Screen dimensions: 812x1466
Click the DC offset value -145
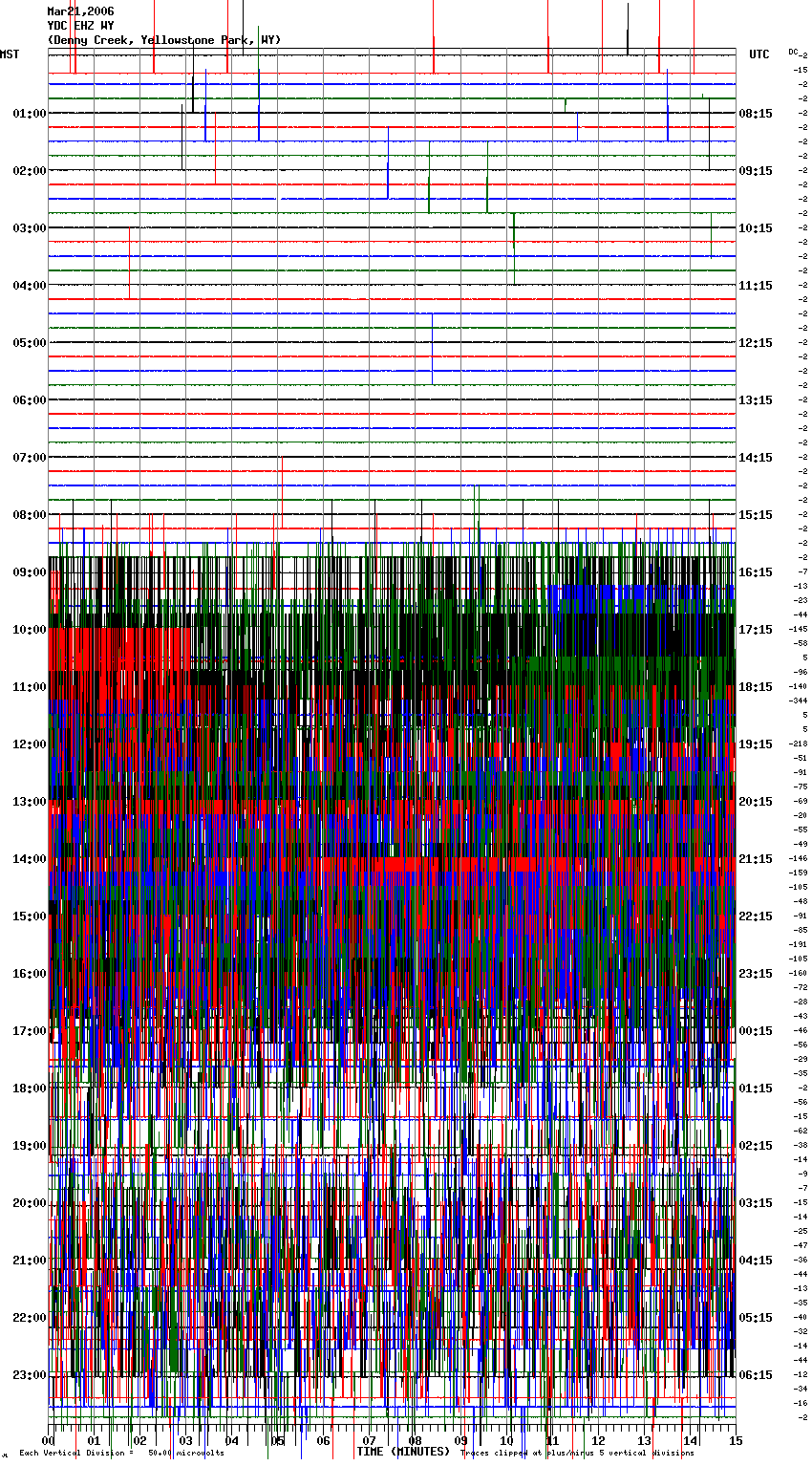click(798, 629)
